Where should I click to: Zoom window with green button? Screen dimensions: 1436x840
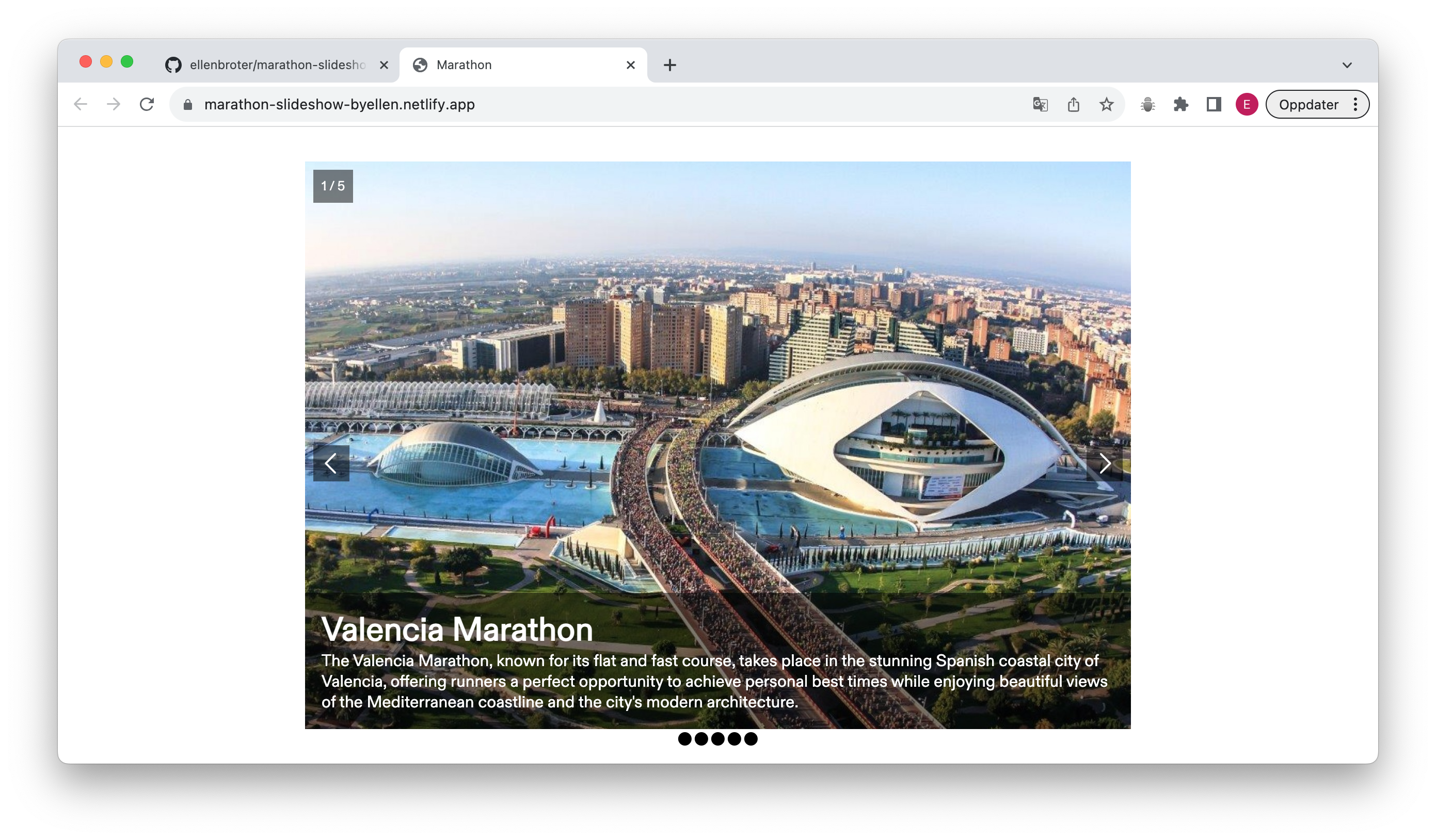pos(127,61)
